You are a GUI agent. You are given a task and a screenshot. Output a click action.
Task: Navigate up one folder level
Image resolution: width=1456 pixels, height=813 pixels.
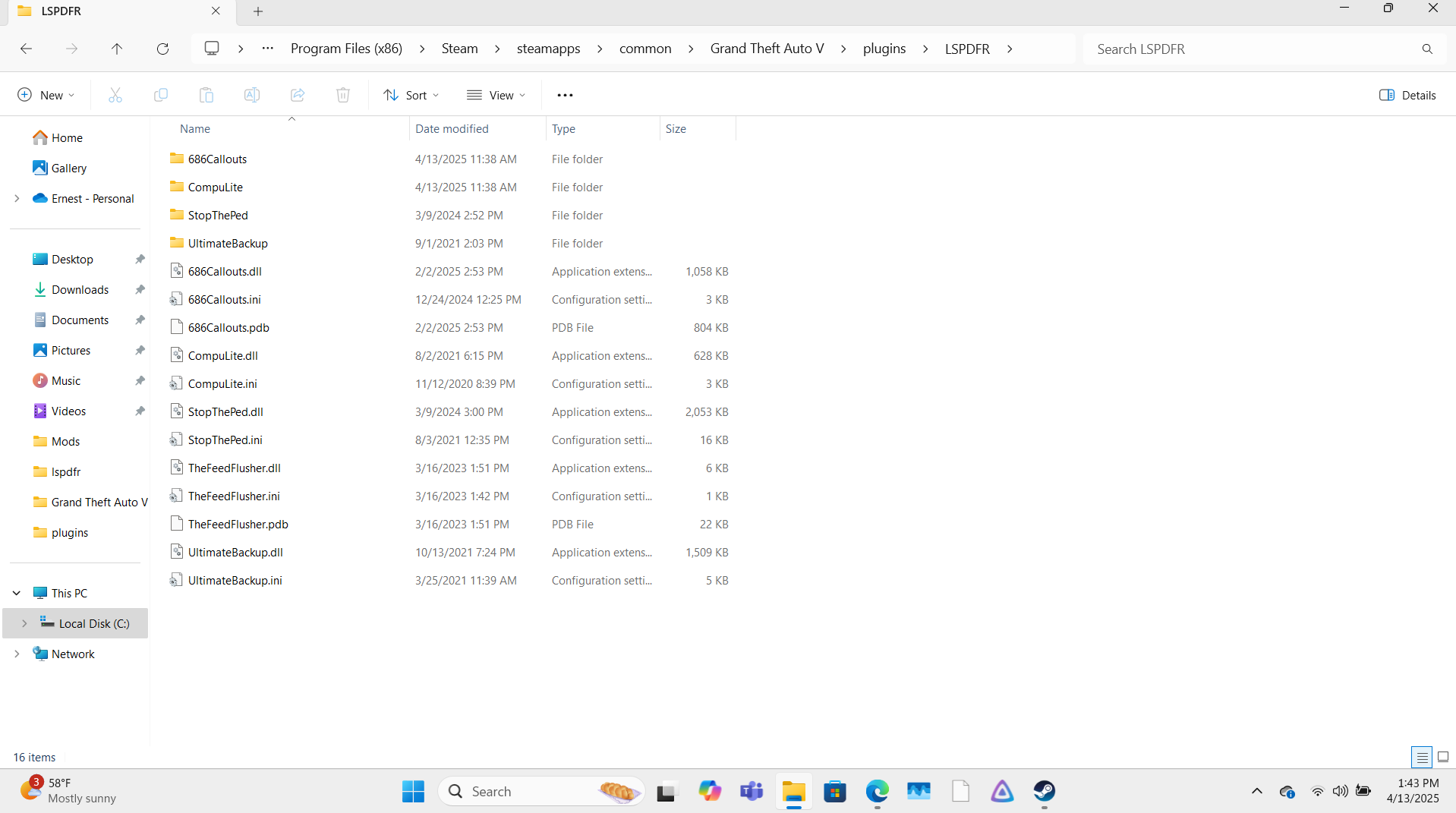[117, 49]
